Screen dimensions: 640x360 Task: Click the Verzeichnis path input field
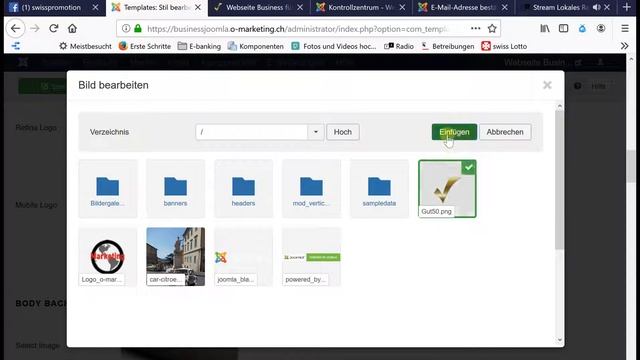coord(251,132)
